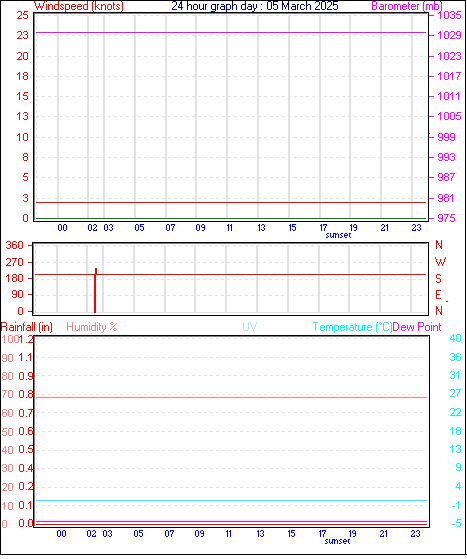467x559 pixels.
Task: Click wind direction scale value 360
Action: pyautogui.click(x=15, y=245)
